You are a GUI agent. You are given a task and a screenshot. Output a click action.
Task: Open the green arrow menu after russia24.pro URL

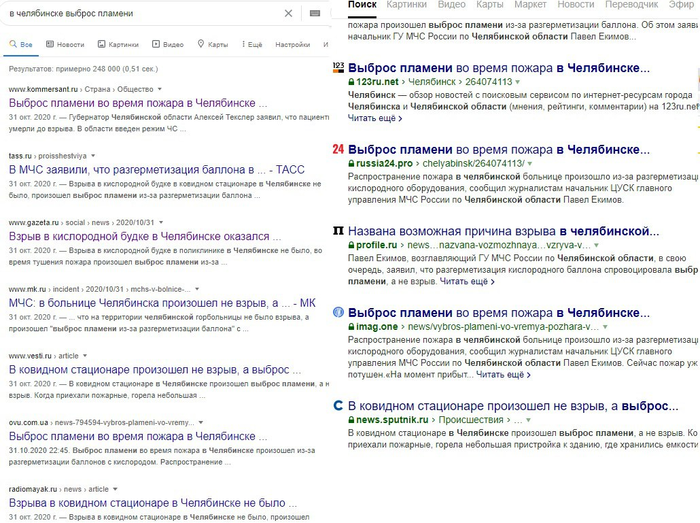[530, 164]
